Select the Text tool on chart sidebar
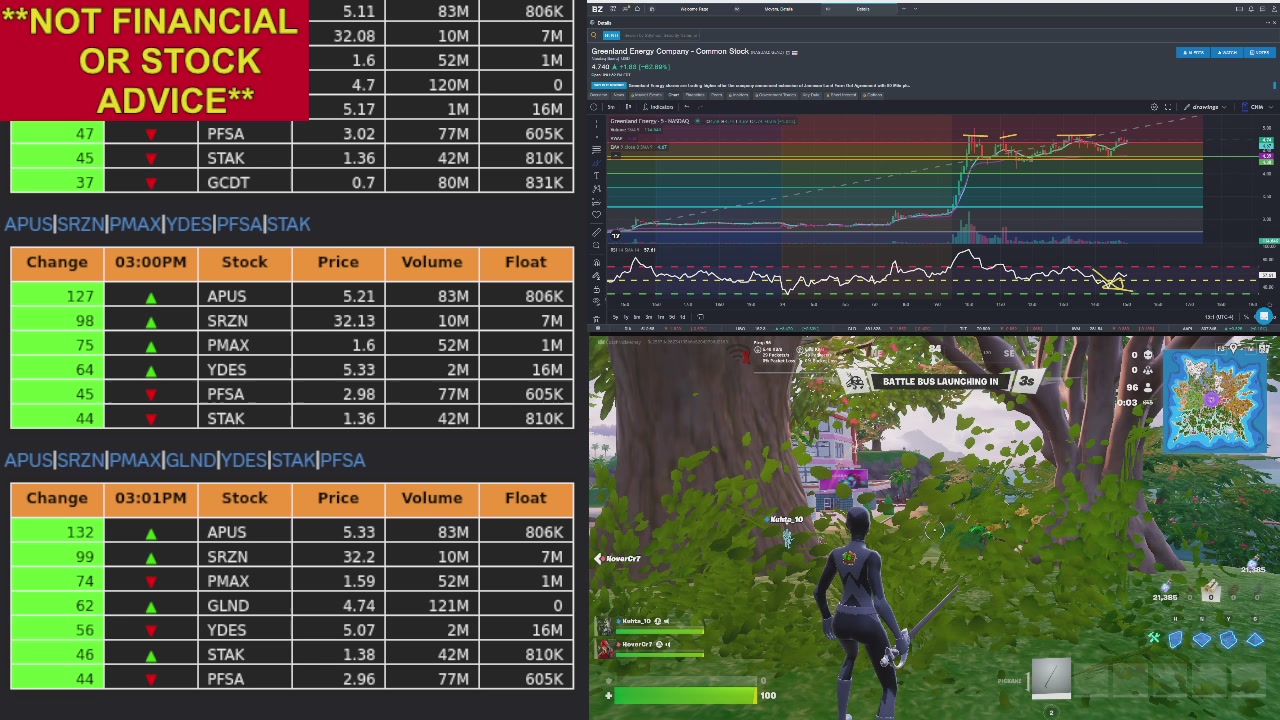Viewport: 1280px width, 720px height. tap(597, 175)
